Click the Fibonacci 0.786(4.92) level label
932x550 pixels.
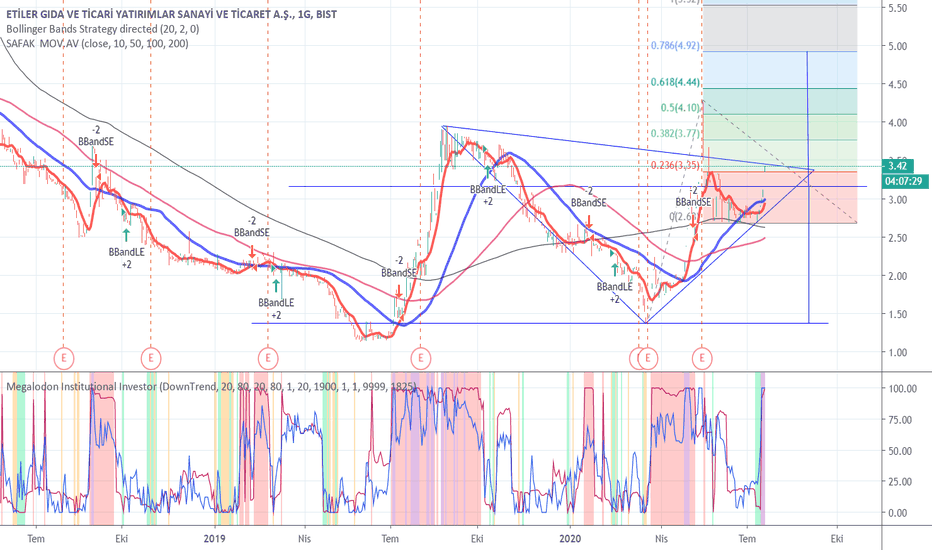pos(675,46)
